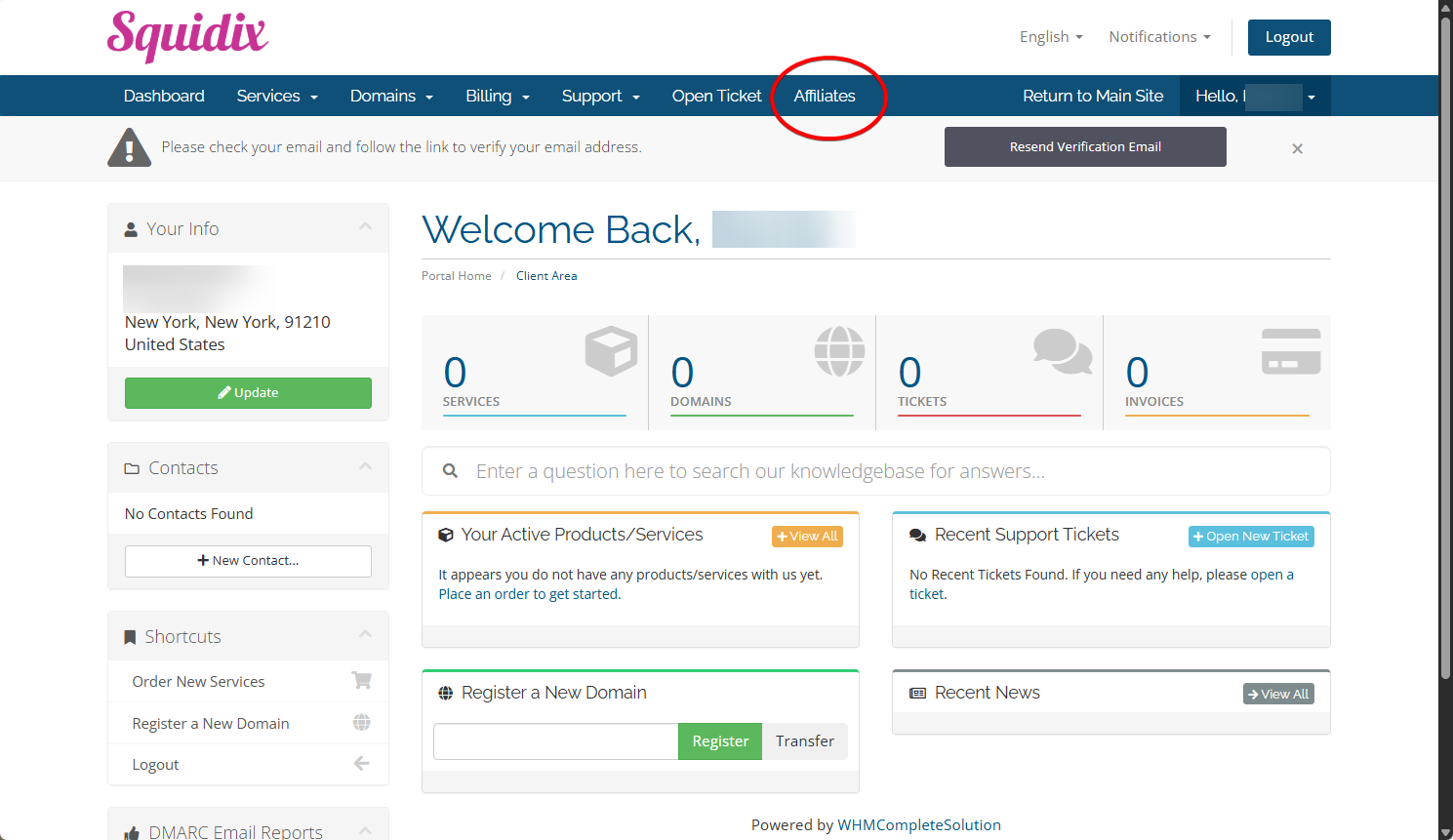Open the Notifications dropdown
The image size is (1453, 840).
click(1159, 37)
